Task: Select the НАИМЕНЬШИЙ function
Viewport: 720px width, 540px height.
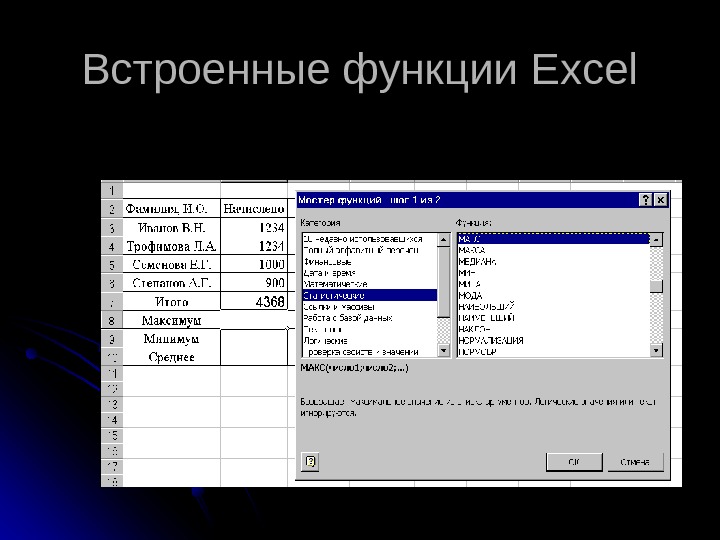Action: coord(554,318)
